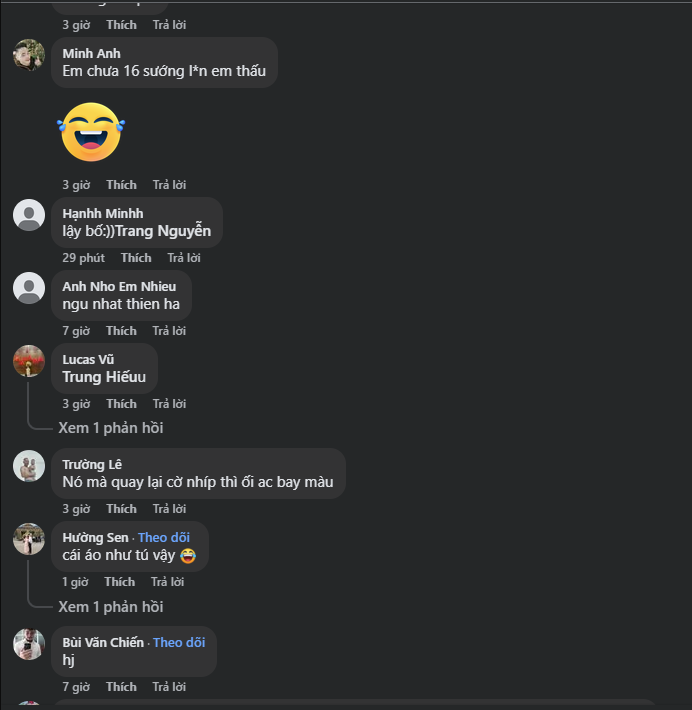692x710 pixels.
Task: Click Hường Sen's profile picture
Action: pyautogui.click(x=29, y=539)
